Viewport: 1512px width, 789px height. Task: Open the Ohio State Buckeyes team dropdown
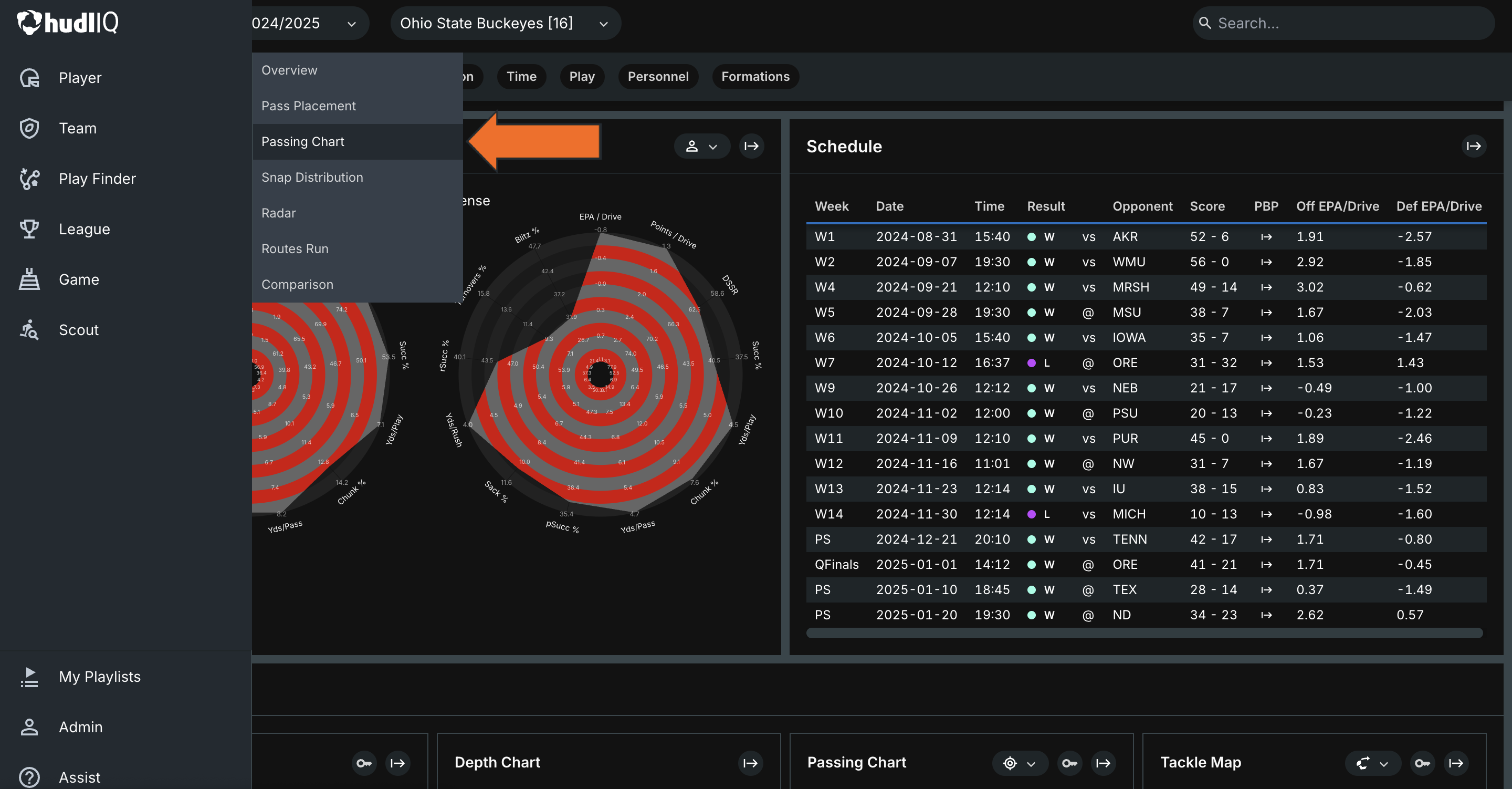tap(506, 24)
